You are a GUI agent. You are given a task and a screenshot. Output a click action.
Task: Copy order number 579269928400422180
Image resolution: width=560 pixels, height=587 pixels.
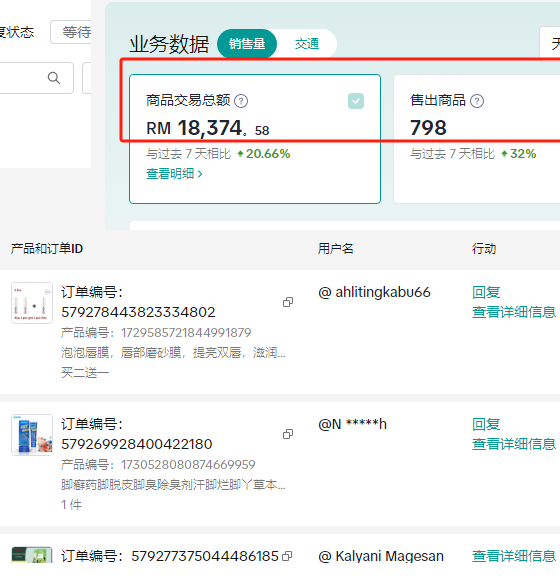[x=288, y=434]
